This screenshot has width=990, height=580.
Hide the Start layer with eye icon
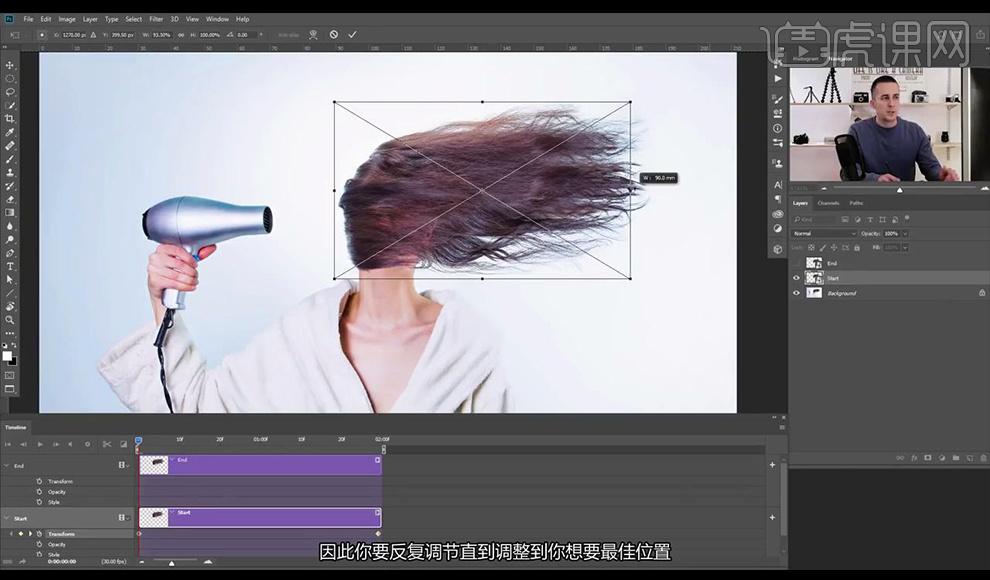point(796,278)
